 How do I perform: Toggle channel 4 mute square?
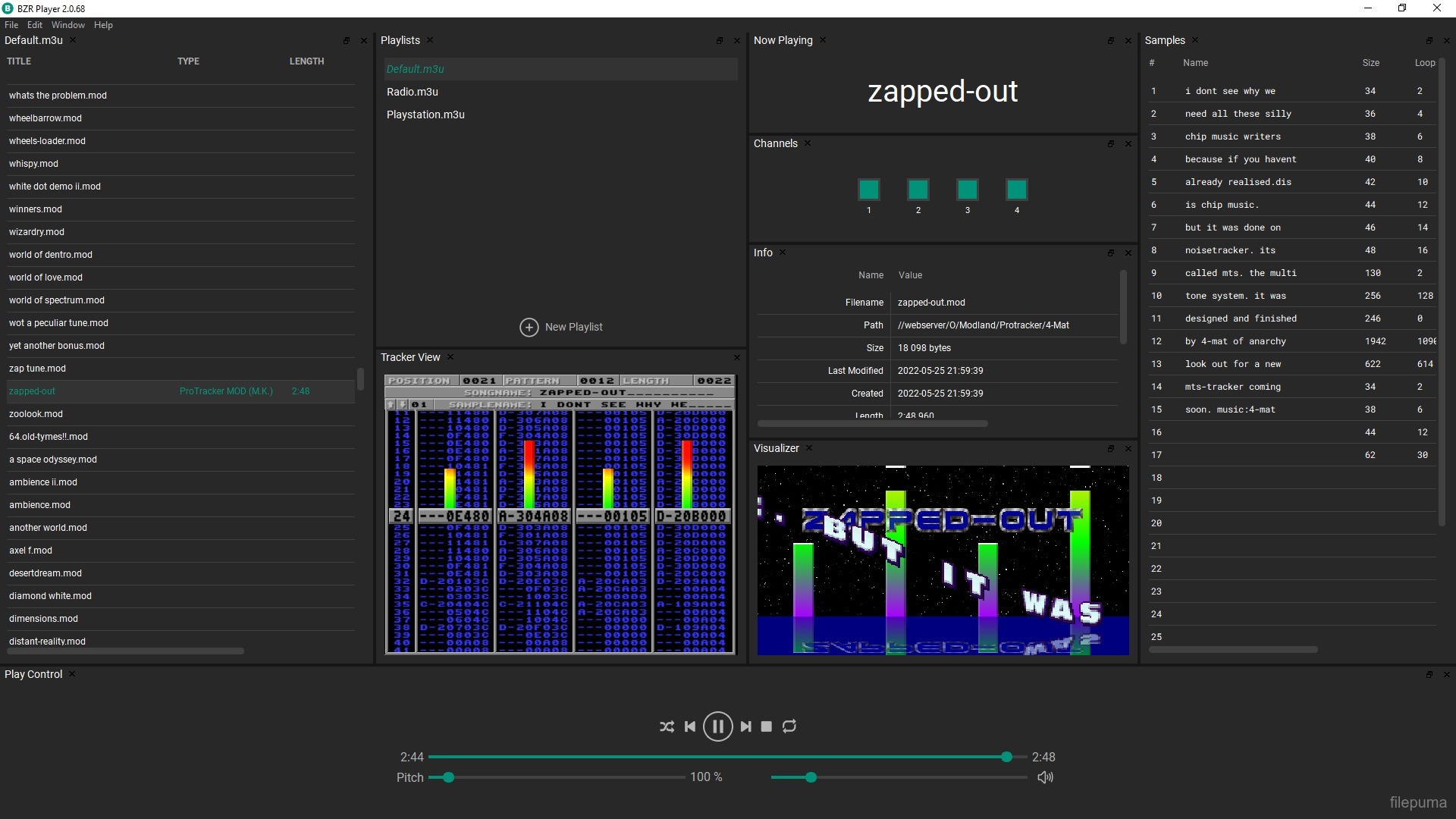[x=1017, y=190]
